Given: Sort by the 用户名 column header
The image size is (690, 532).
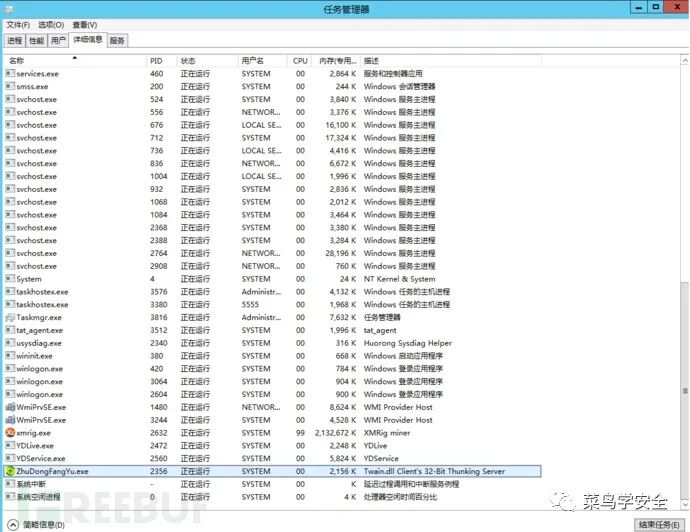Looking at the screenshot, I should click(262, 61).
